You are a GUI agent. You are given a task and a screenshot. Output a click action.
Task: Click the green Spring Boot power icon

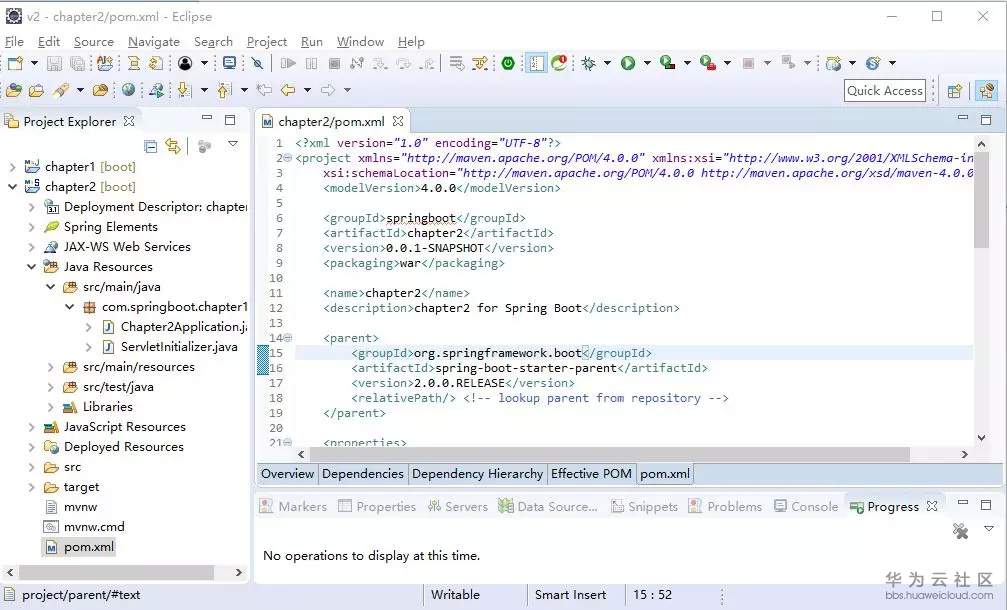508,63
